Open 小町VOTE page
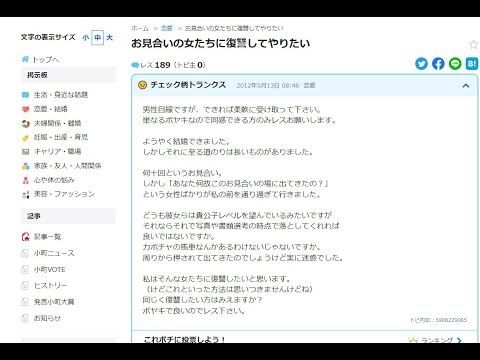480x360 pixels. [49, 269]
